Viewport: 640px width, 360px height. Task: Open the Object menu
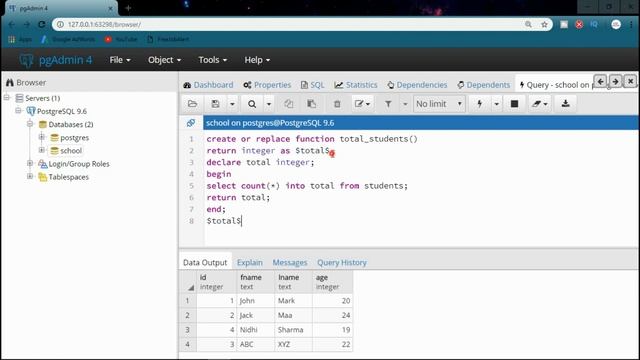164,60
